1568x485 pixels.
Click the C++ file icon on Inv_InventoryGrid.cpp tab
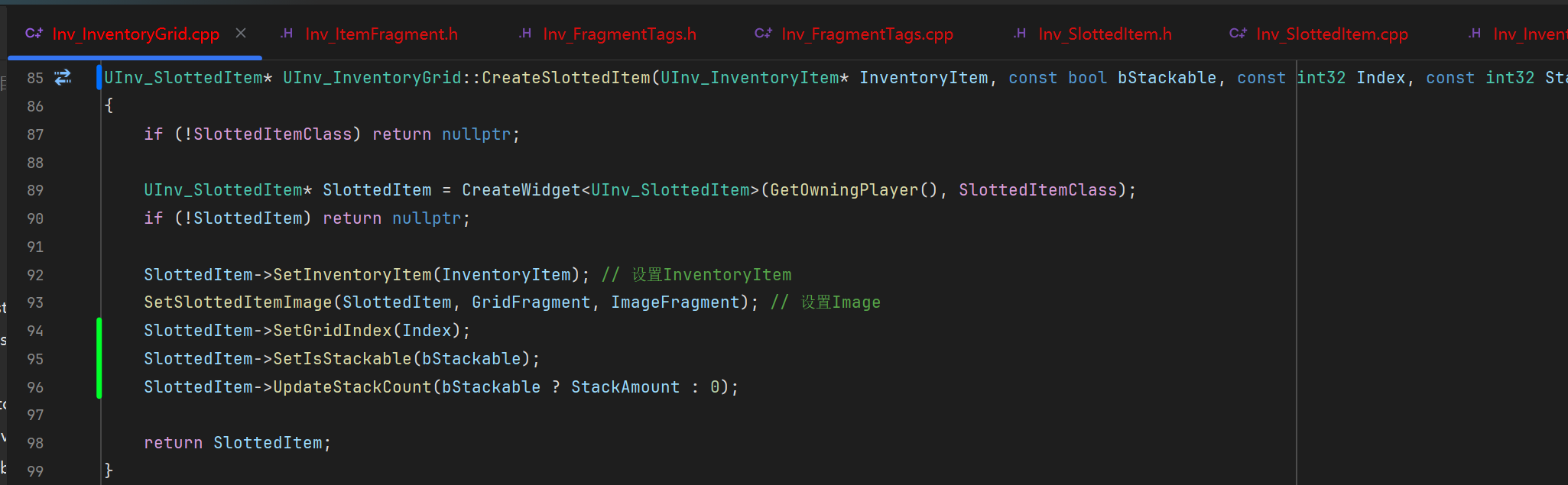pyautogui.click(x=34, y=33)
